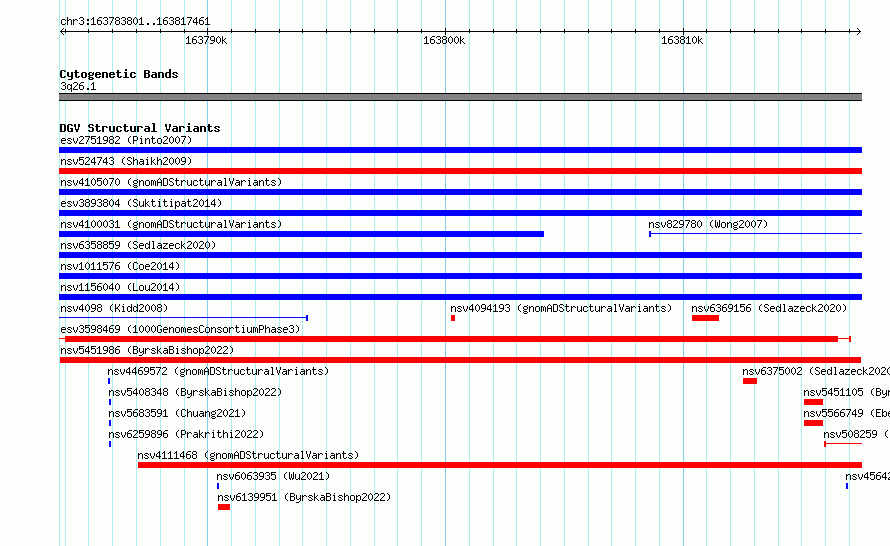Click the blue bar under nsv4105070
The width and height of the screenshot is (890, 546).
click(460, 192)
